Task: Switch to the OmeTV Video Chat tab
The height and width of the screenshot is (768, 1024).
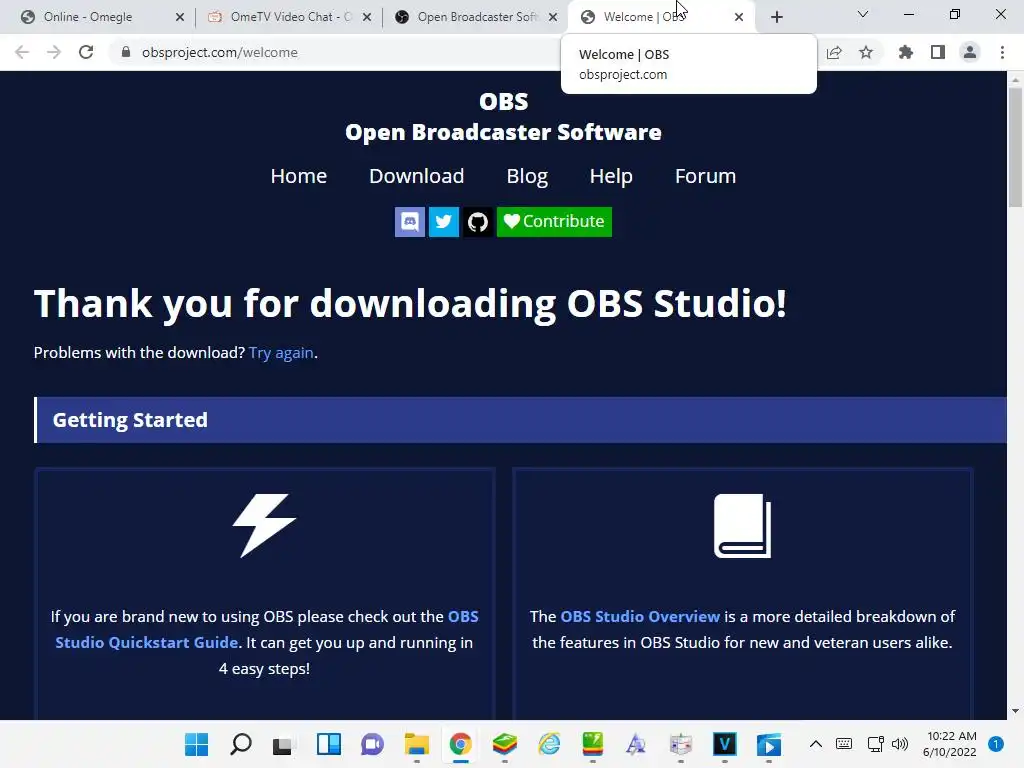Action: (x=282, y=17)
